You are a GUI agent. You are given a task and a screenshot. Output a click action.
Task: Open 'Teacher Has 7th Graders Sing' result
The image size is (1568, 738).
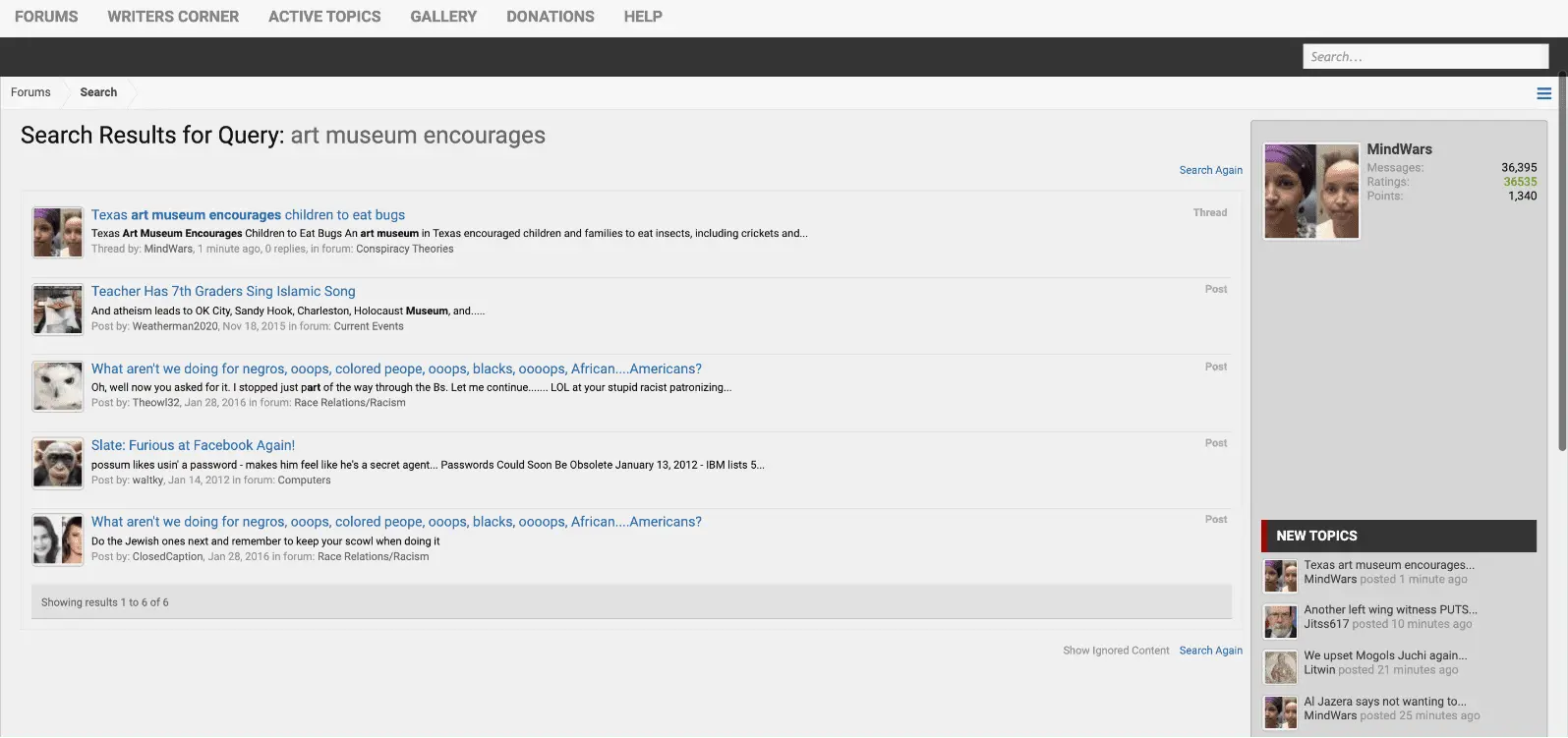coord(223,292)
